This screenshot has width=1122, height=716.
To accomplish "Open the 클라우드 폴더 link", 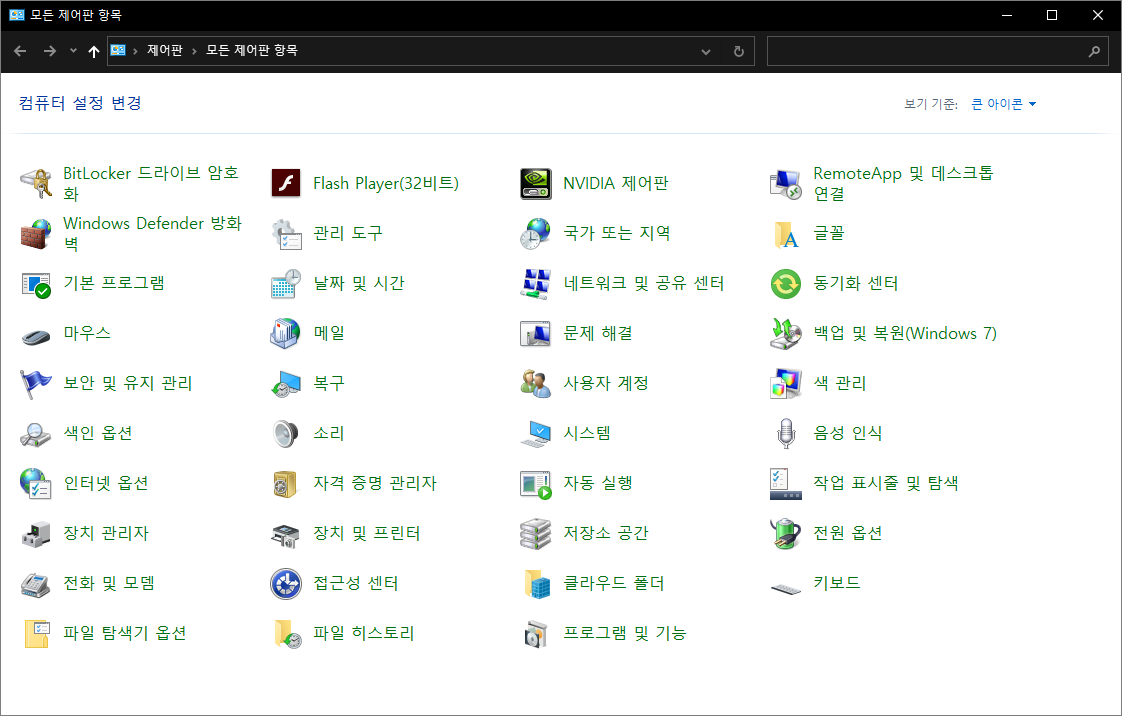I will coord(613,584).
